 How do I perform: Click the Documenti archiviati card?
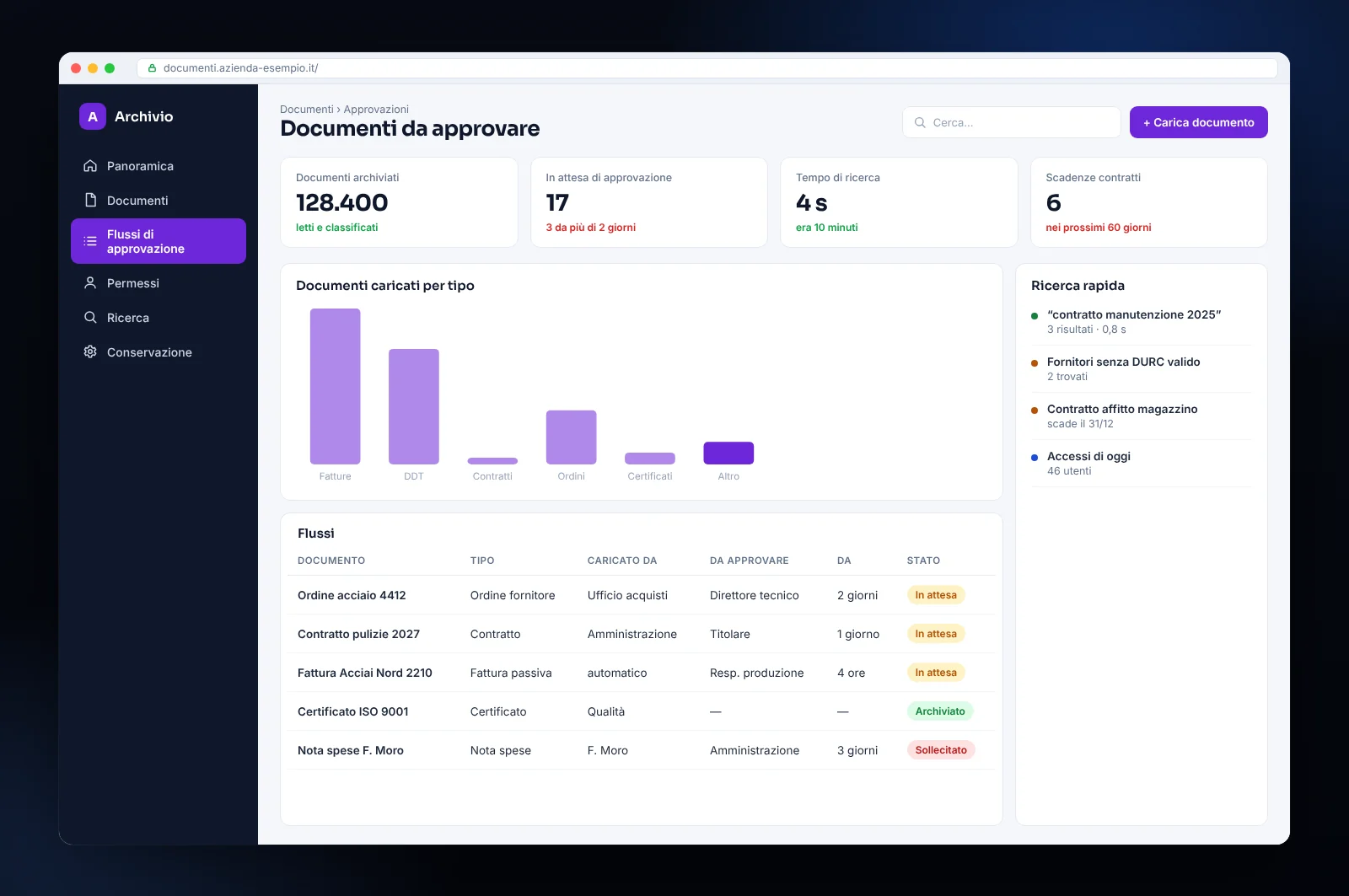click(x=399, y=202)
